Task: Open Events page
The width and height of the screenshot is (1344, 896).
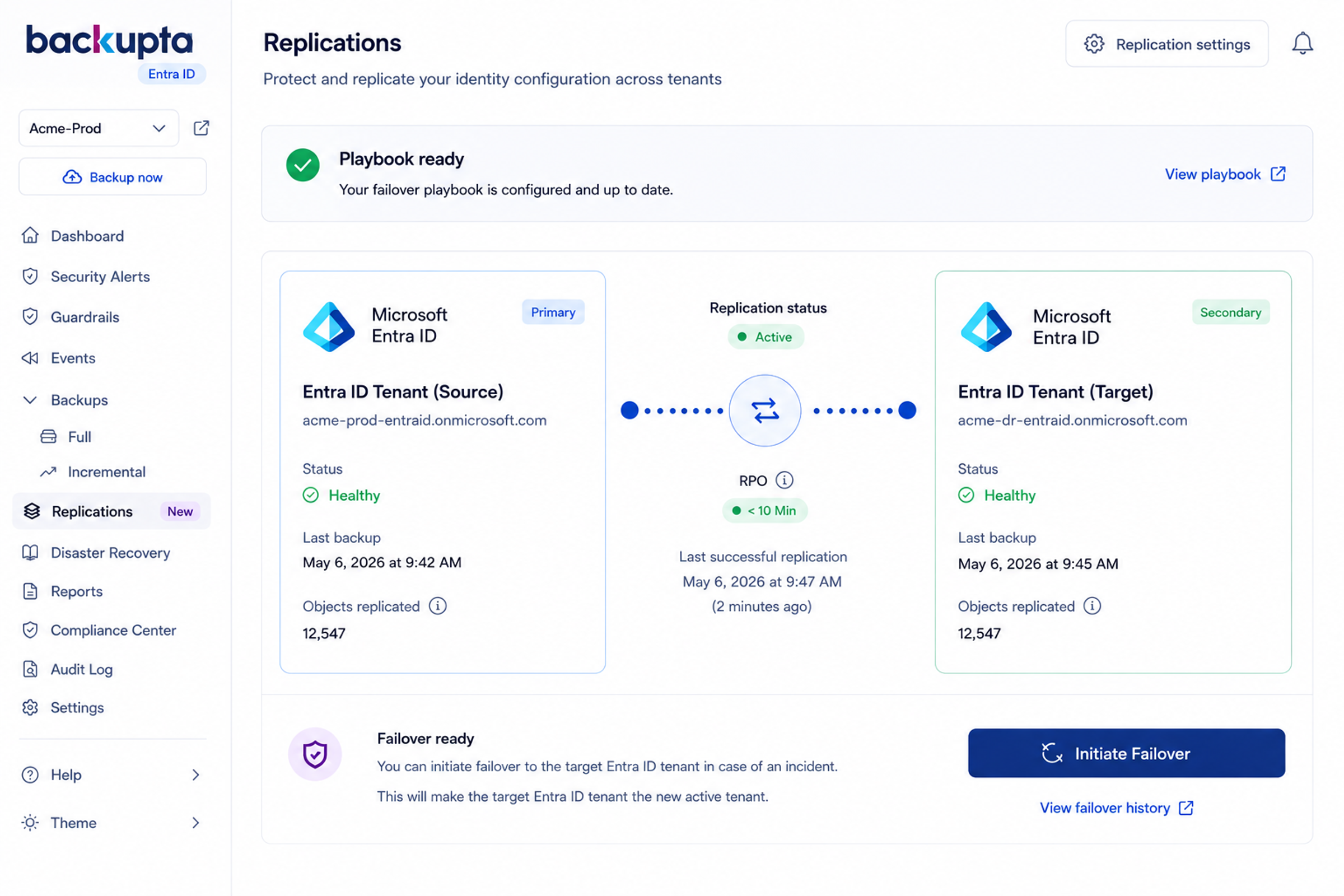Action: [x=73, y=358]
